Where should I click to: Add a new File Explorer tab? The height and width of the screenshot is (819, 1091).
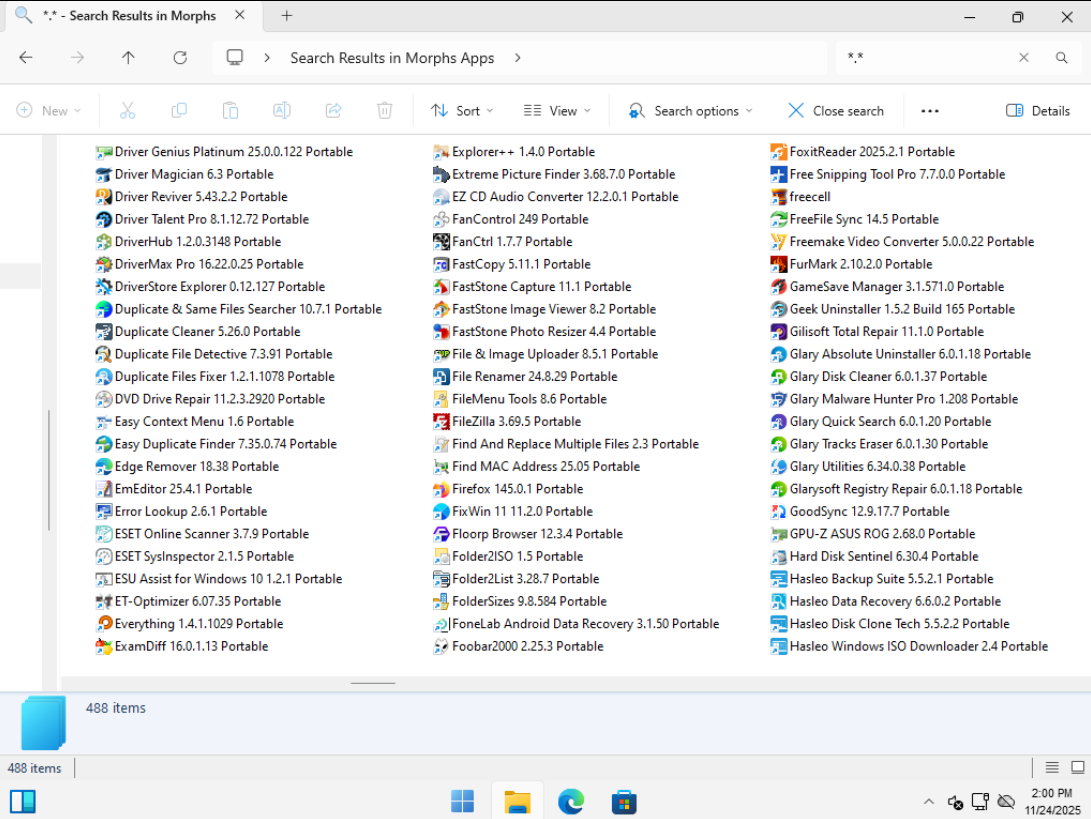click(287, 16)
